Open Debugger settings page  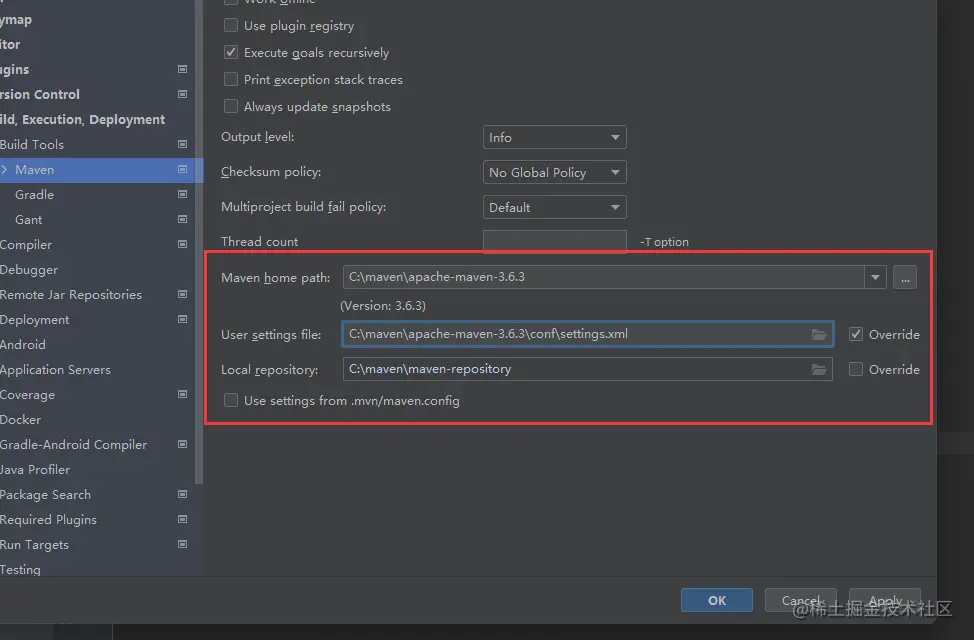[29, 270]
